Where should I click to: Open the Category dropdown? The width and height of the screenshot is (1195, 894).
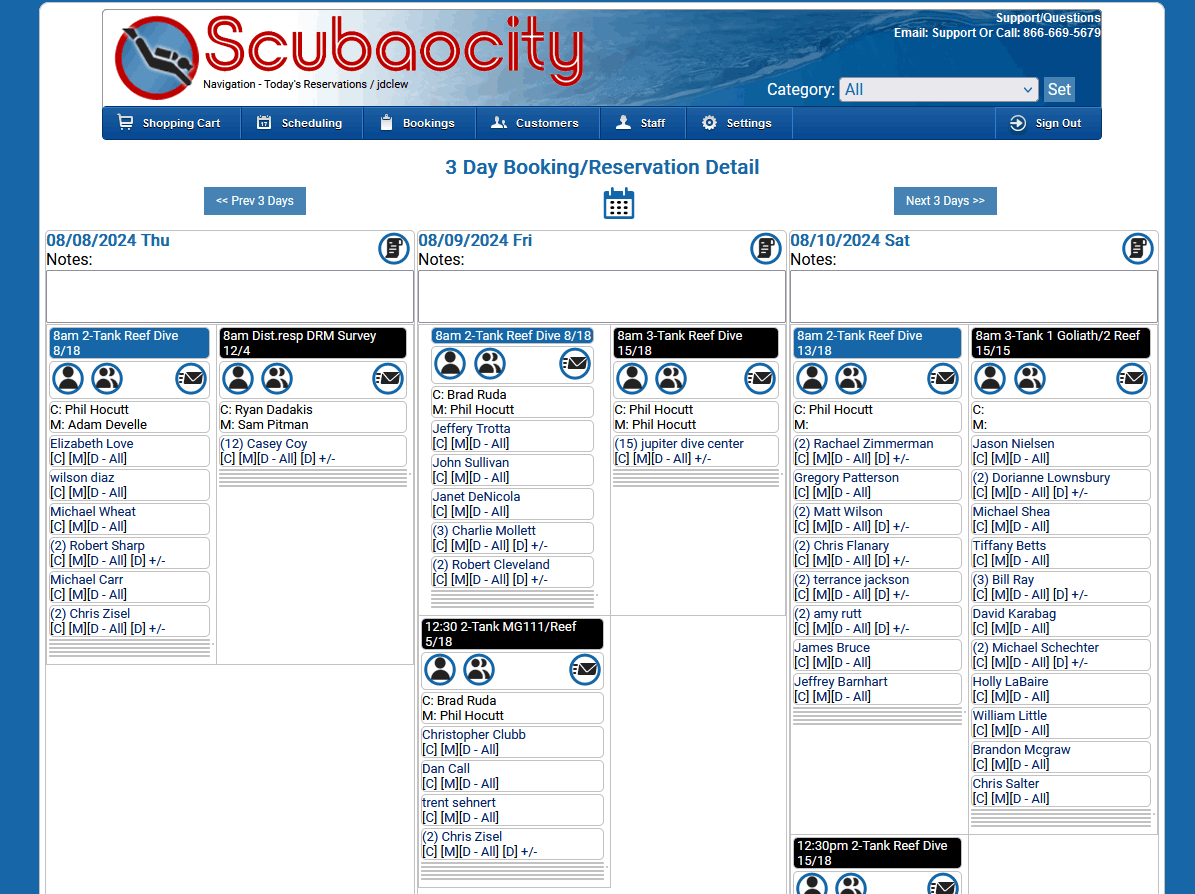click(x=938, y=90)
